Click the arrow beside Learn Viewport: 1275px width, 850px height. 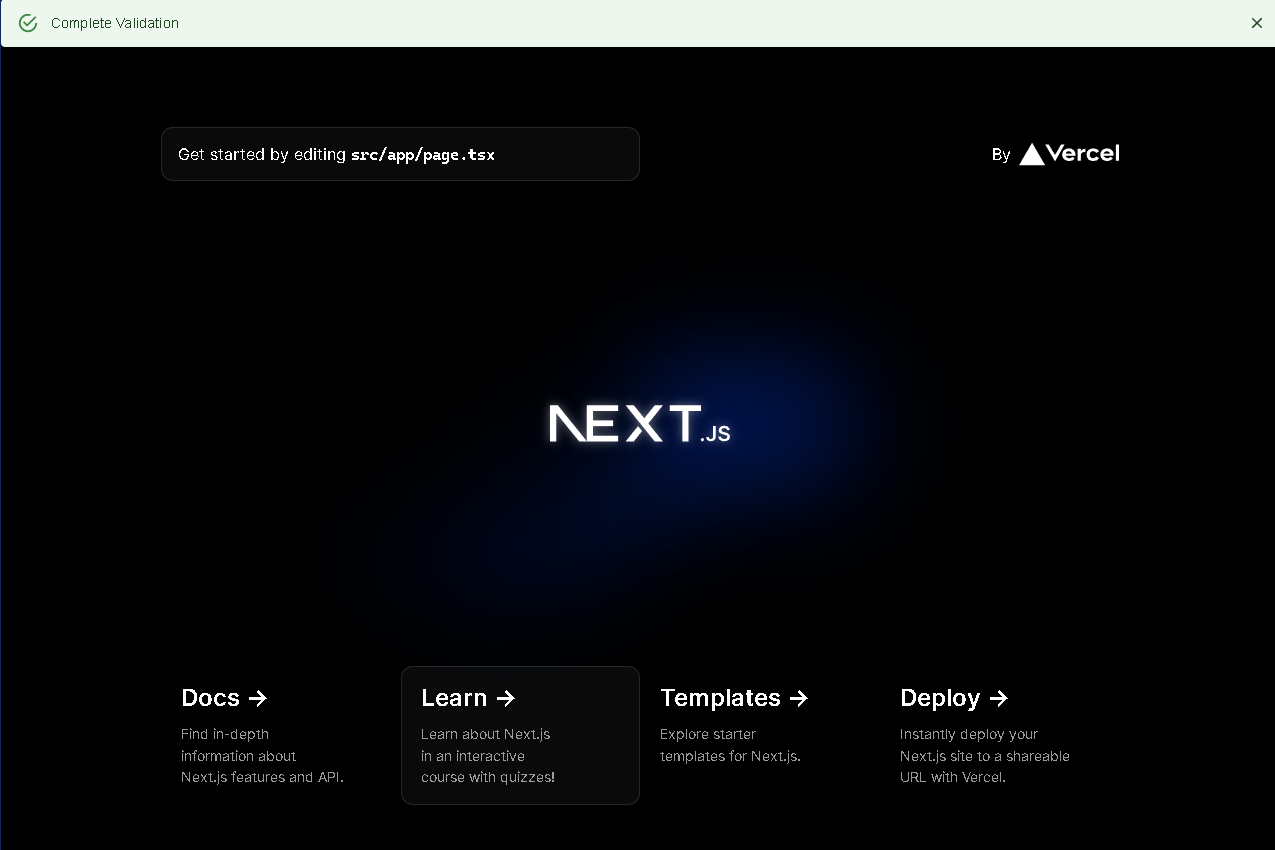tap(506, 698)
